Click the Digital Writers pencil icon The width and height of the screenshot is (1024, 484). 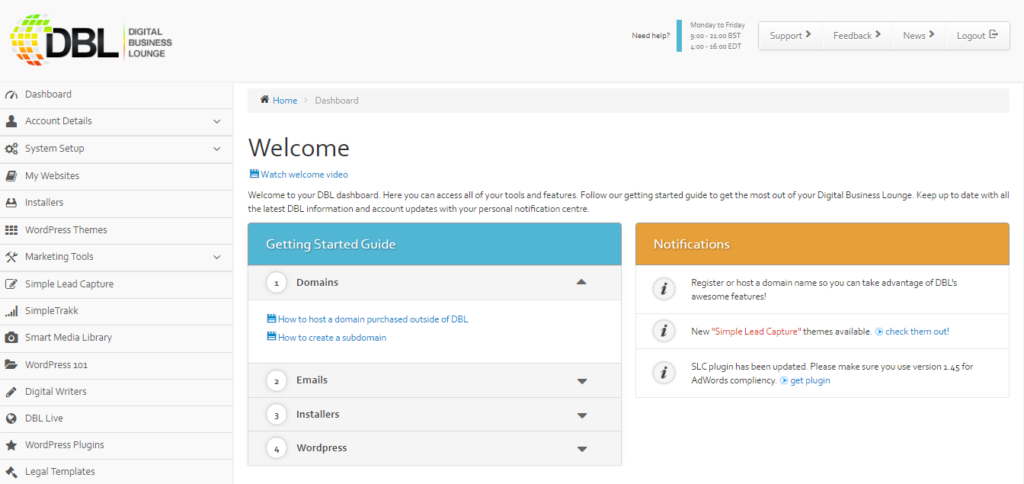[x=11, y=392]
